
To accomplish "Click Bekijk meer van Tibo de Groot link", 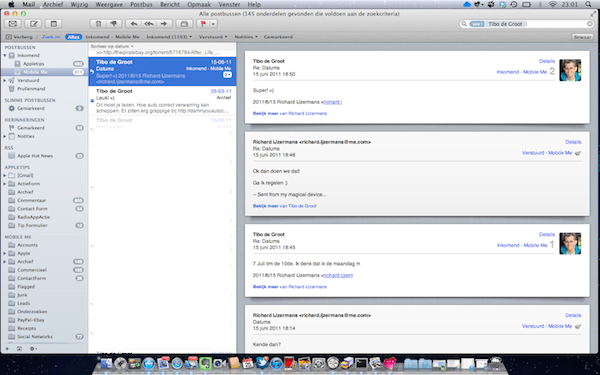I will 285,206.
